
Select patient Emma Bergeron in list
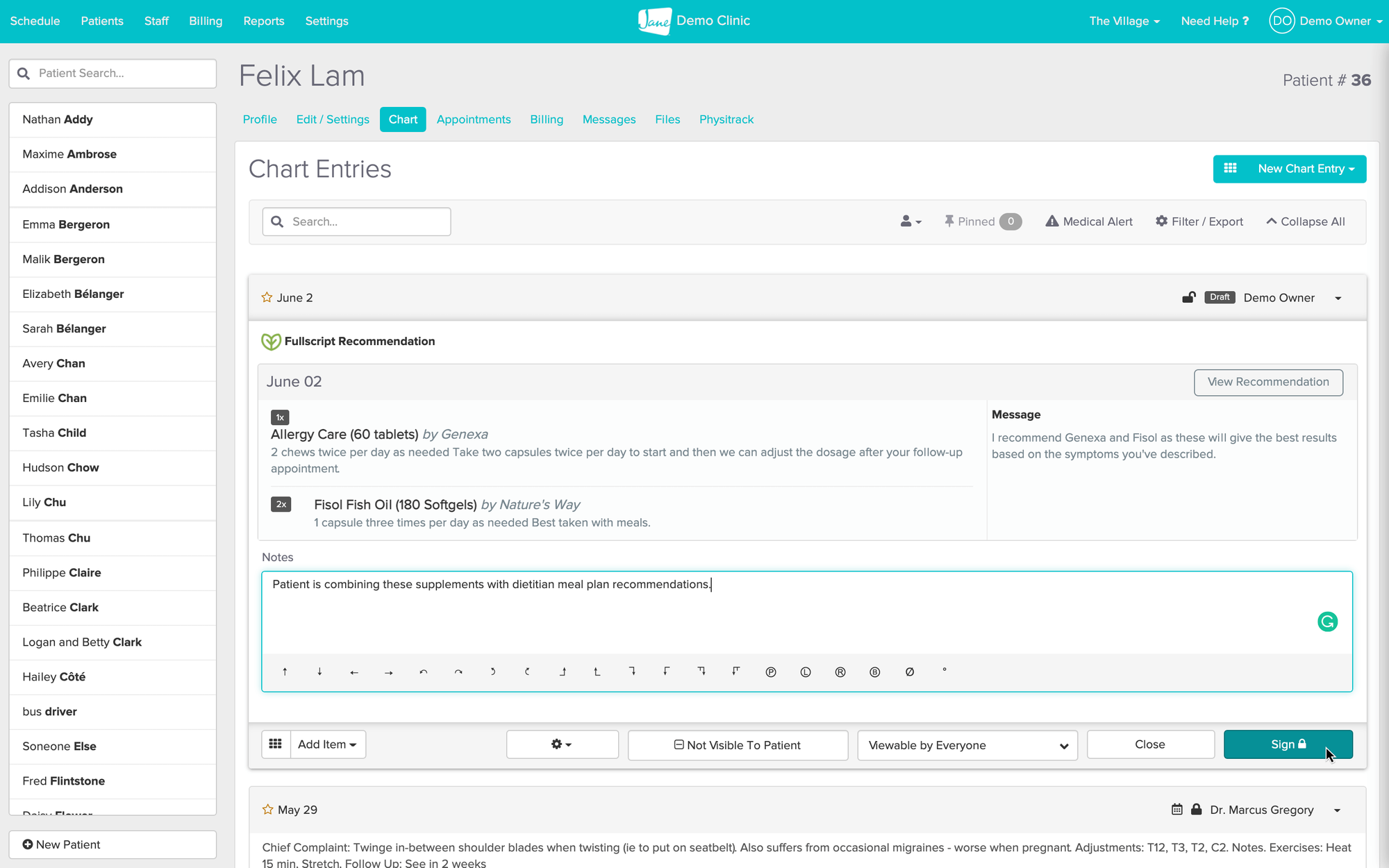coord(113,224)
